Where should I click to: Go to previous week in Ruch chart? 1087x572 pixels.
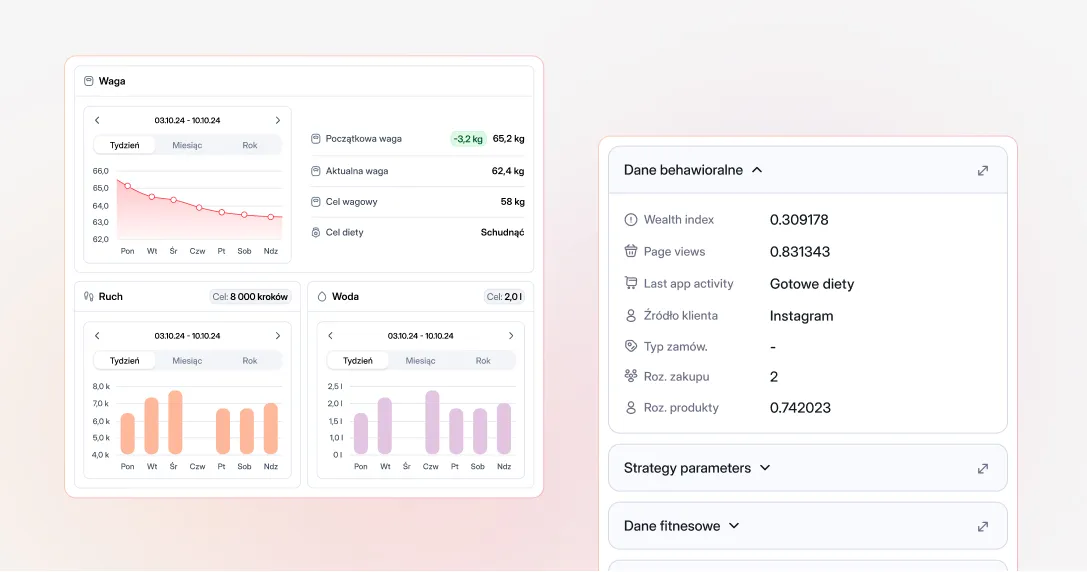[97, 336]
